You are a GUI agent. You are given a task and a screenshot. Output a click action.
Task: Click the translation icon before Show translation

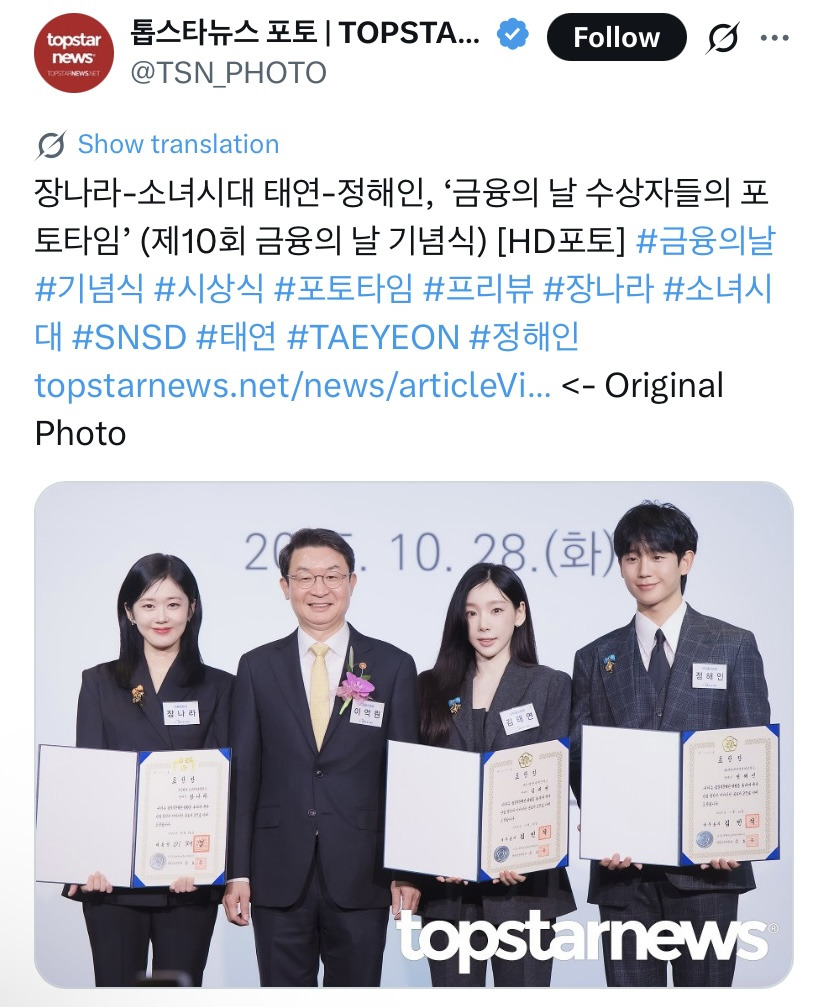click(x=51, y=144)
